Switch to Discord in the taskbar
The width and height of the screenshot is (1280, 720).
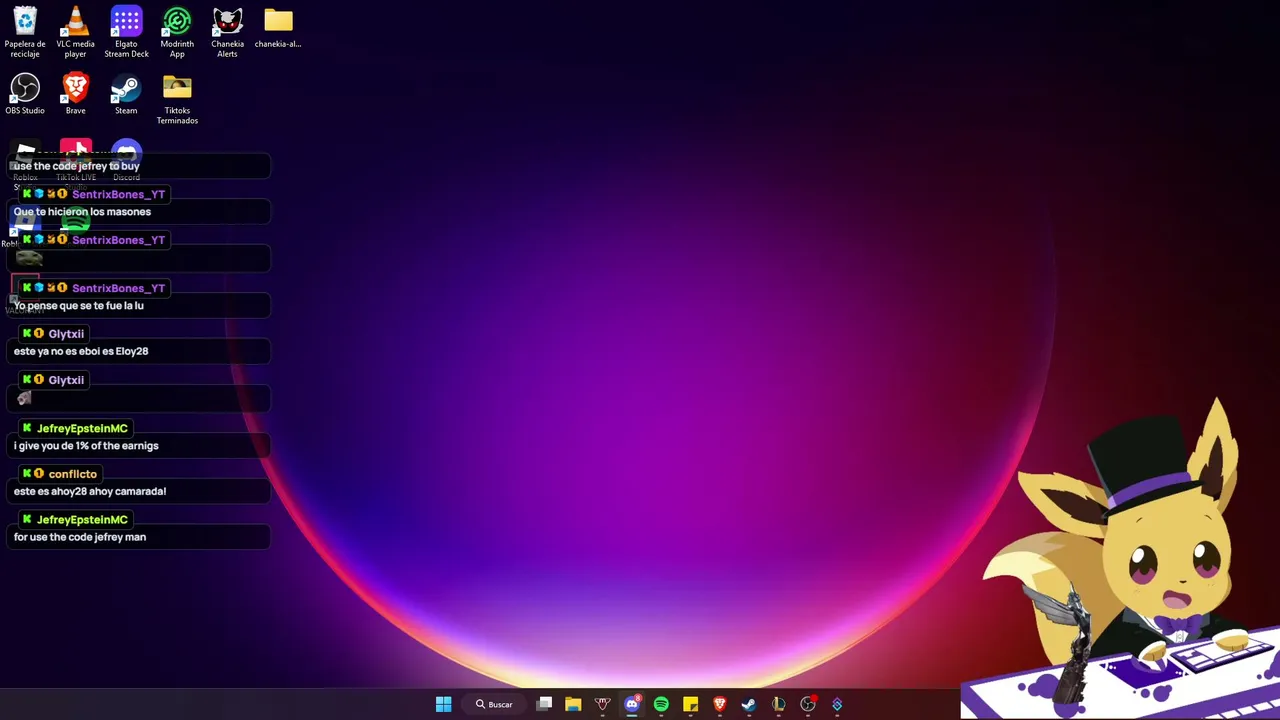[632, 704]
